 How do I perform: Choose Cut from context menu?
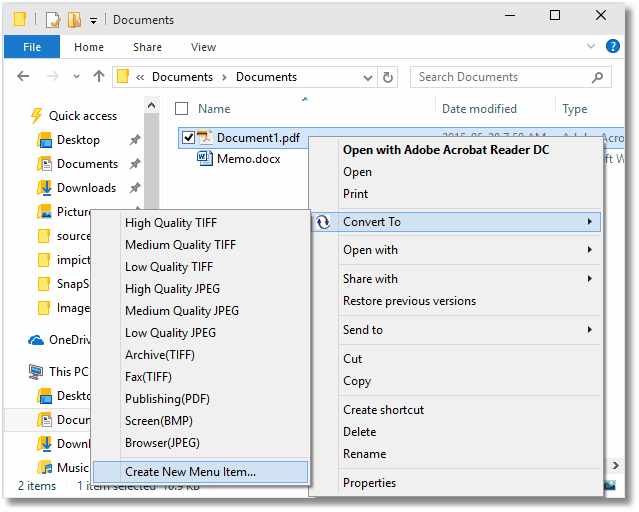coord(353,359)
